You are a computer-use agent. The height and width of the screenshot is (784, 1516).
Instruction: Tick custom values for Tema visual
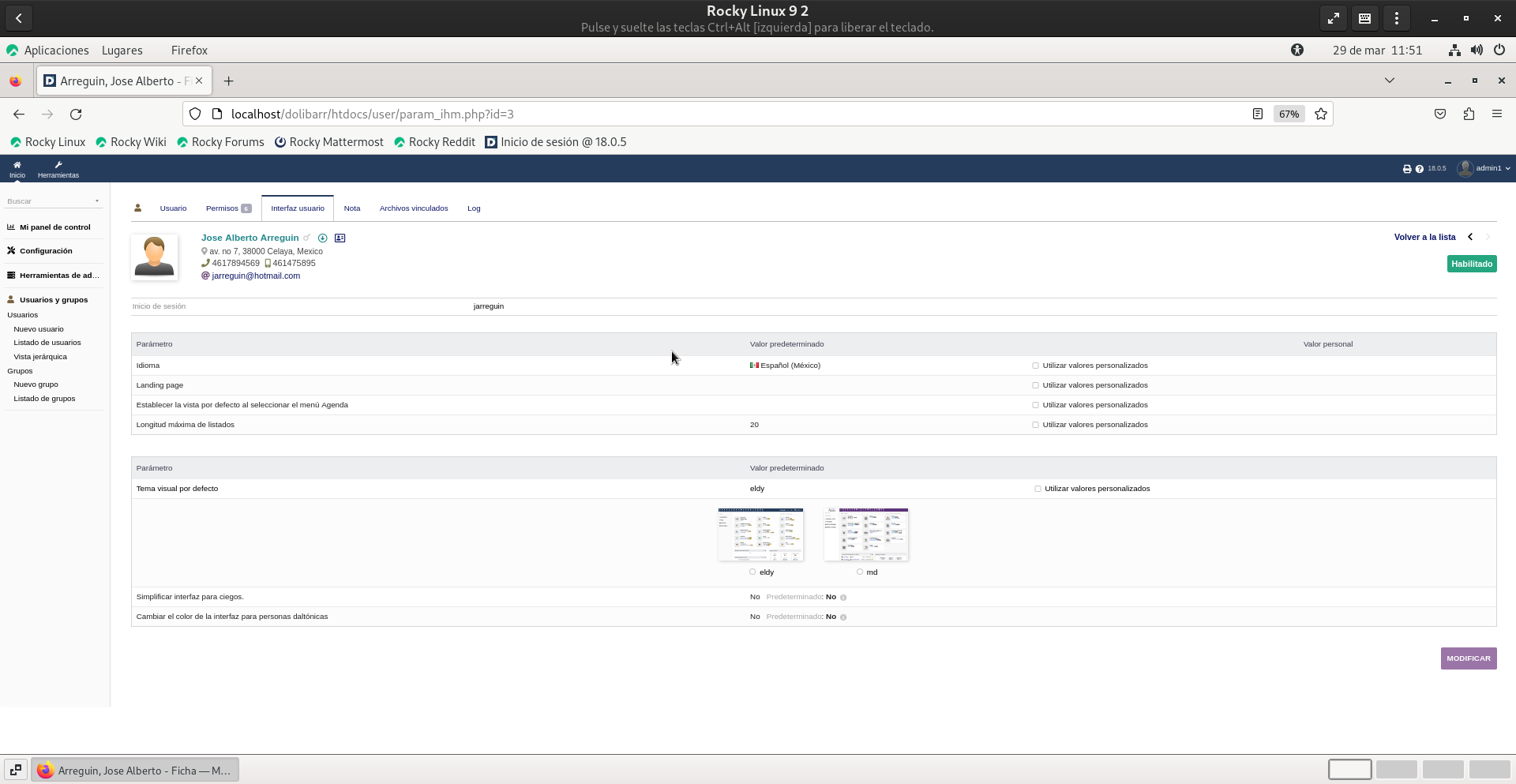click(1038, 489)
